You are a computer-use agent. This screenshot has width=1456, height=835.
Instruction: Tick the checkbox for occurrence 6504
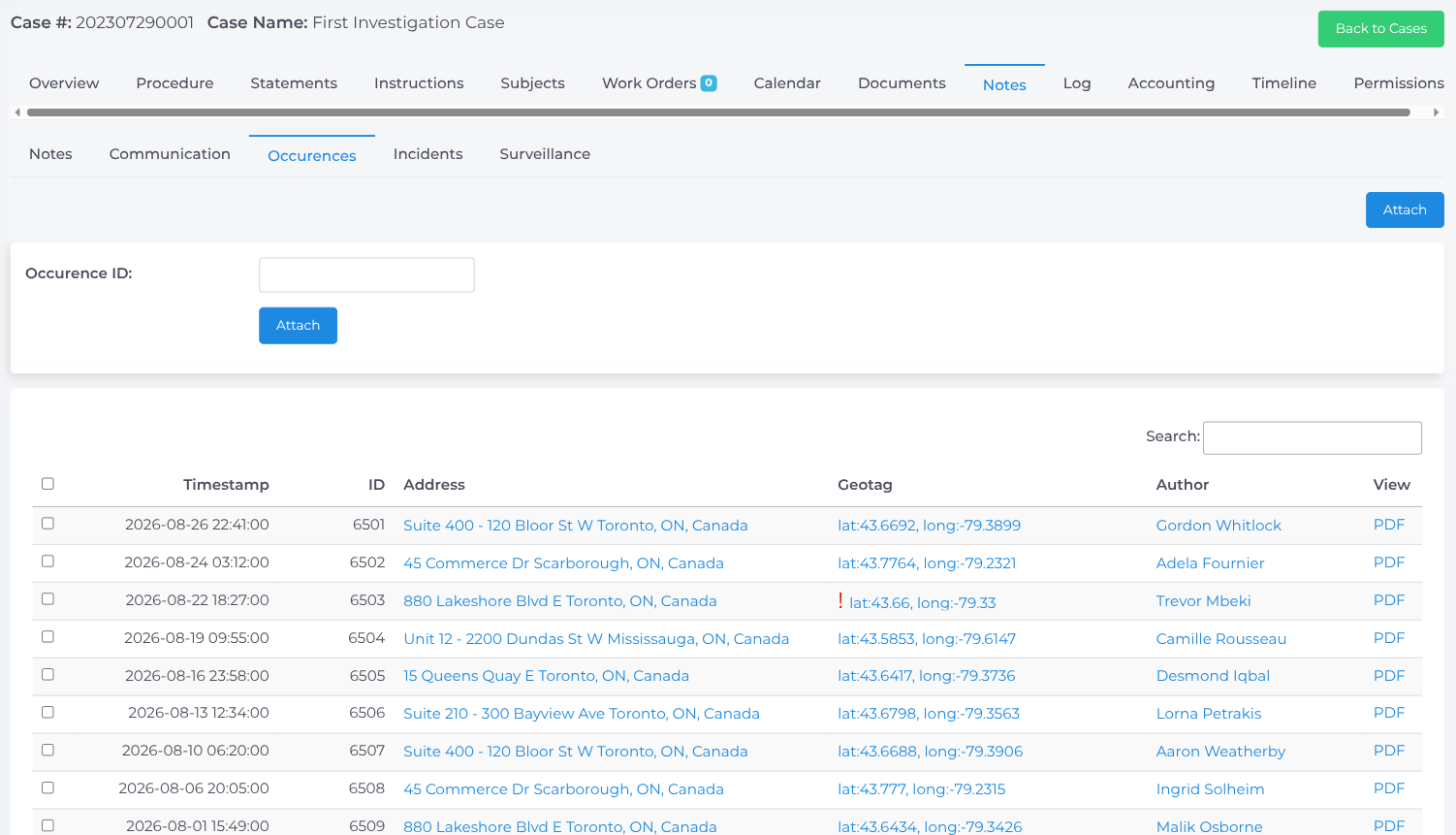tap(47, 637)
